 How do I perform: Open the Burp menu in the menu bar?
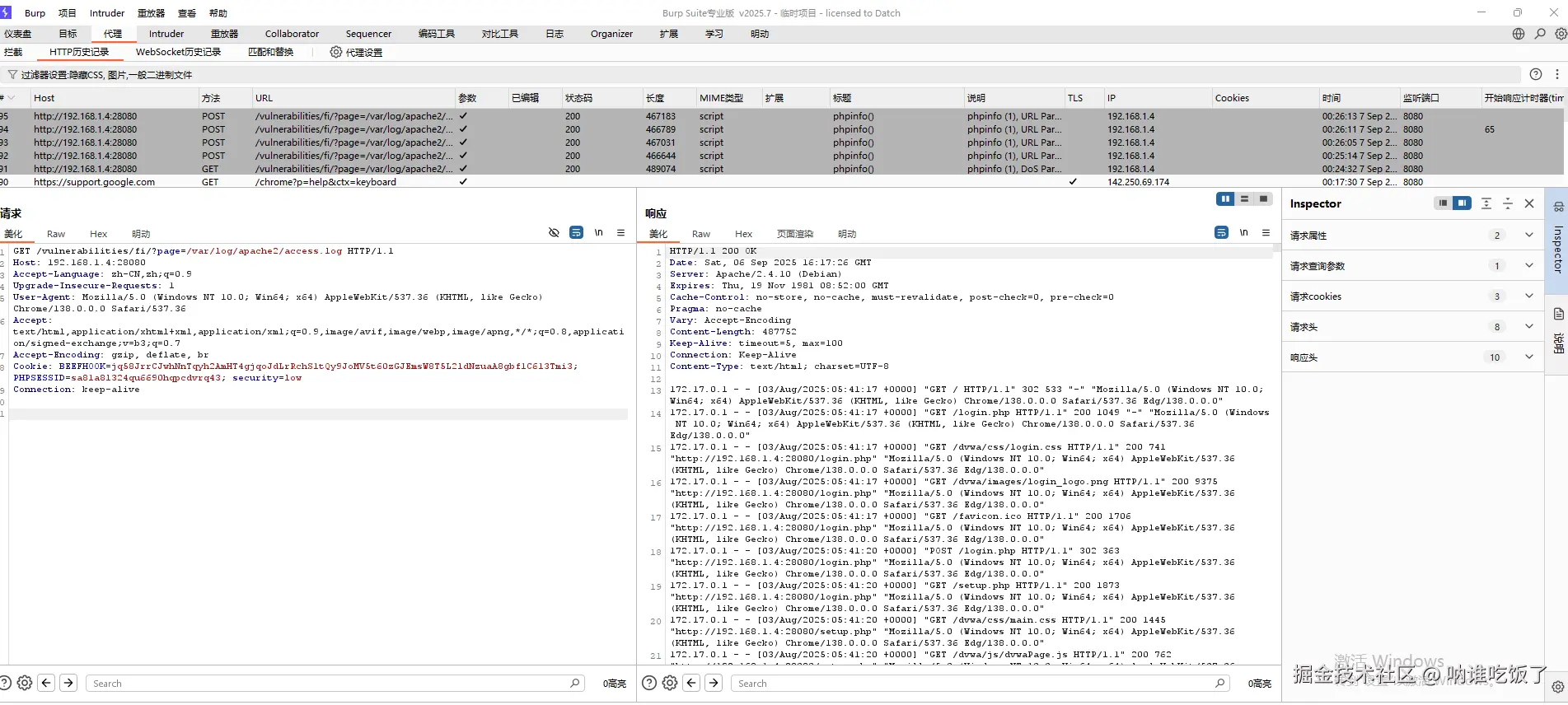coord(35,13)
